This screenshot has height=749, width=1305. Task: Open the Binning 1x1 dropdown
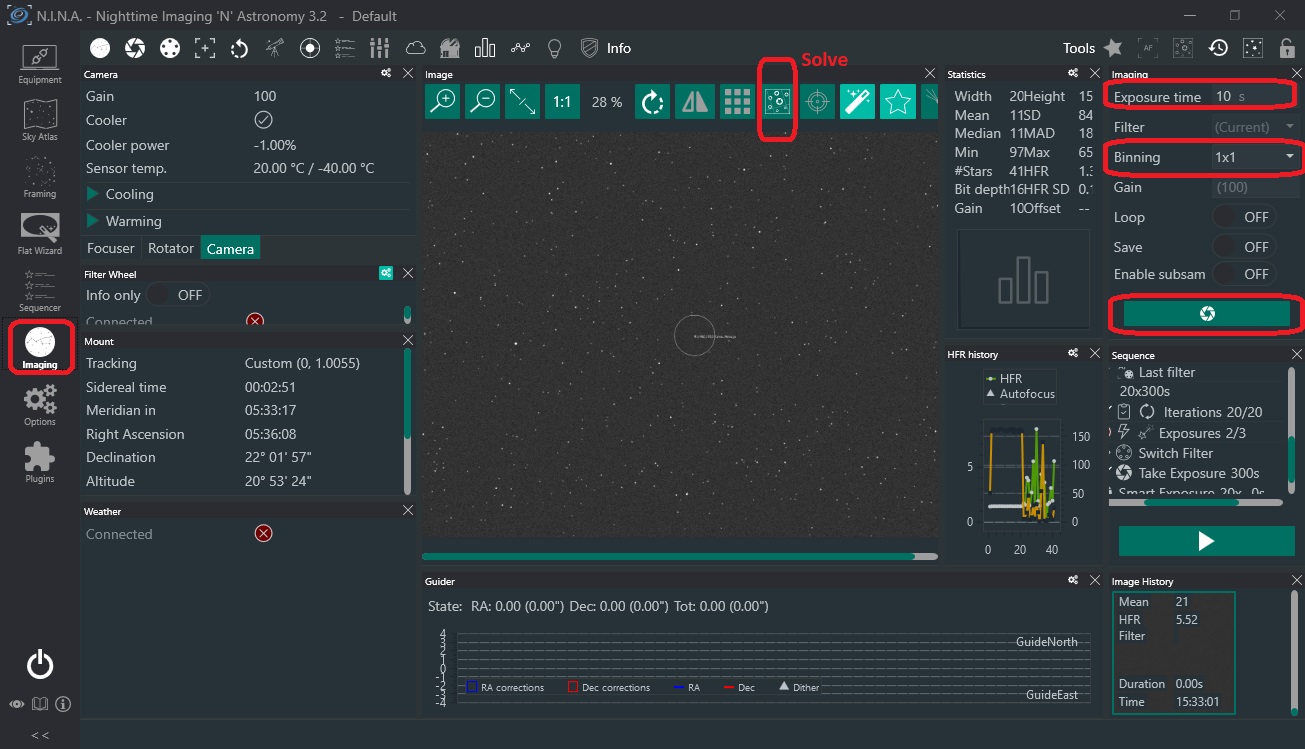coord(1253,157)
